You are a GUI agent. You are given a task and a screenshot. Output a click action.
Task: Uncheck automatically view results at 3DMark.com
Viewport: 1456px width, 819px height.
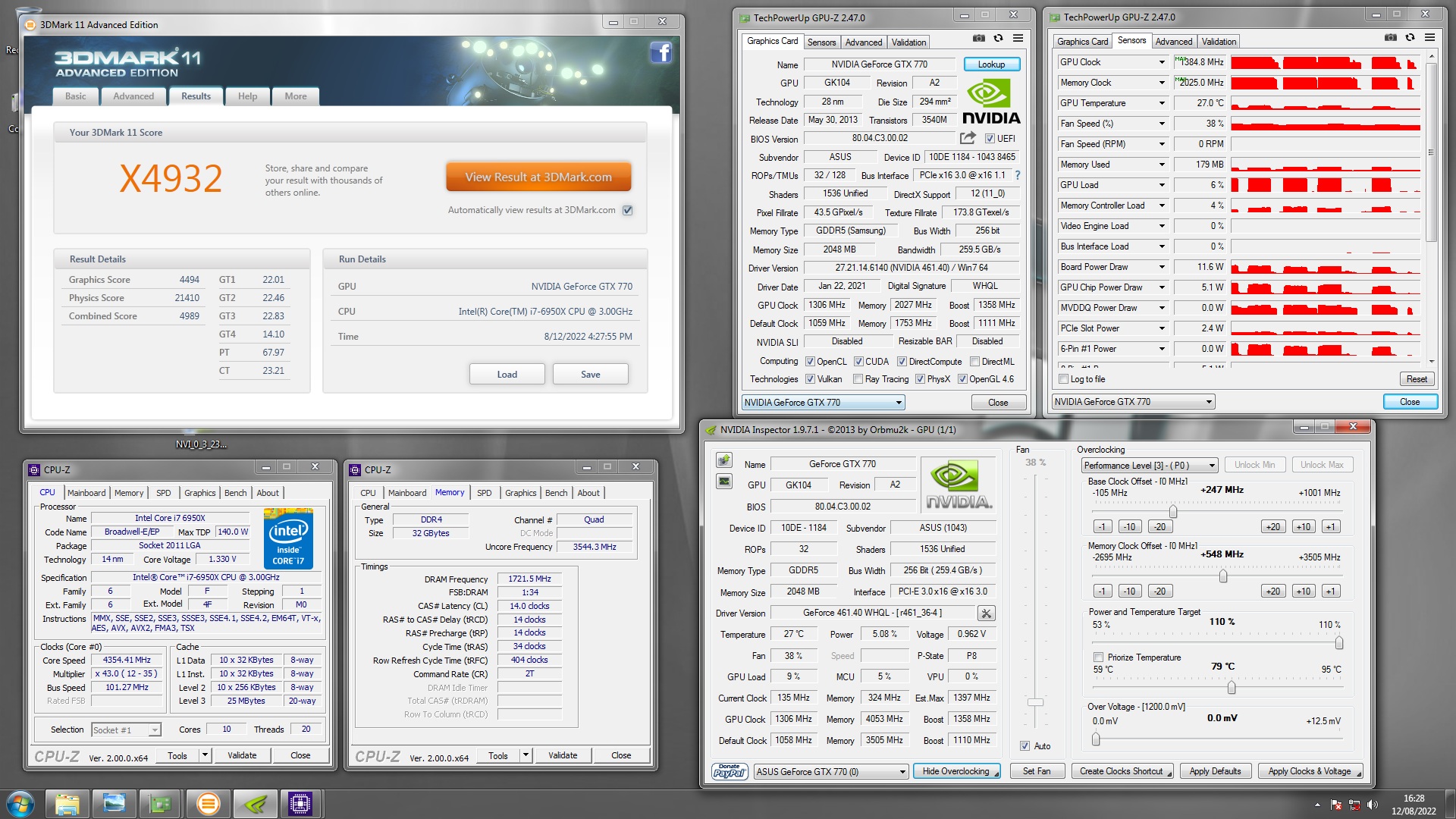(627, 210)
